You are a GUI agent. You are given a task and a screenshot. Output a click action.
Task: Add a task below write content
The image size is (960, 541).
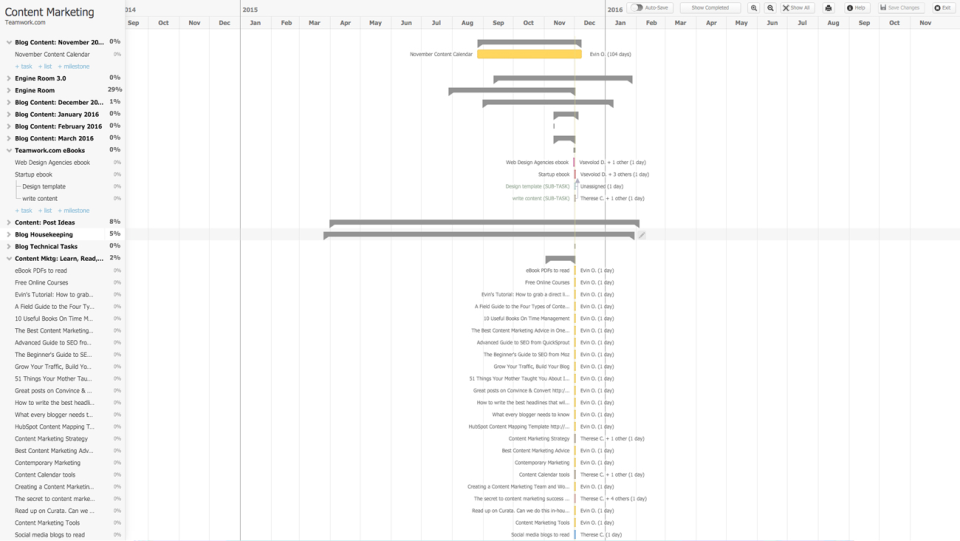pos(23,211)
